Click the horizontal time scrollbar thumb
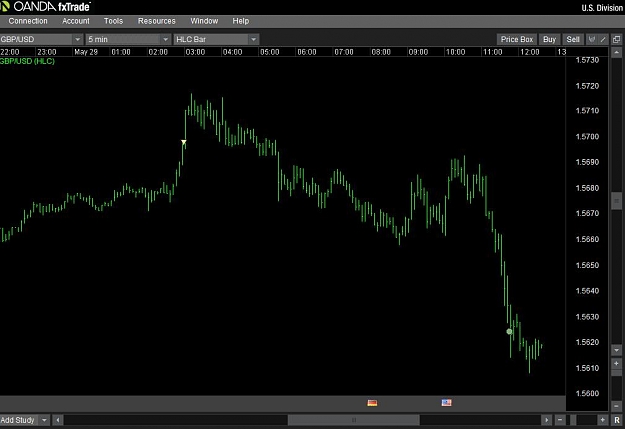Image resolution: width=625 pixels, height=429 pixels. pos(354,420)
